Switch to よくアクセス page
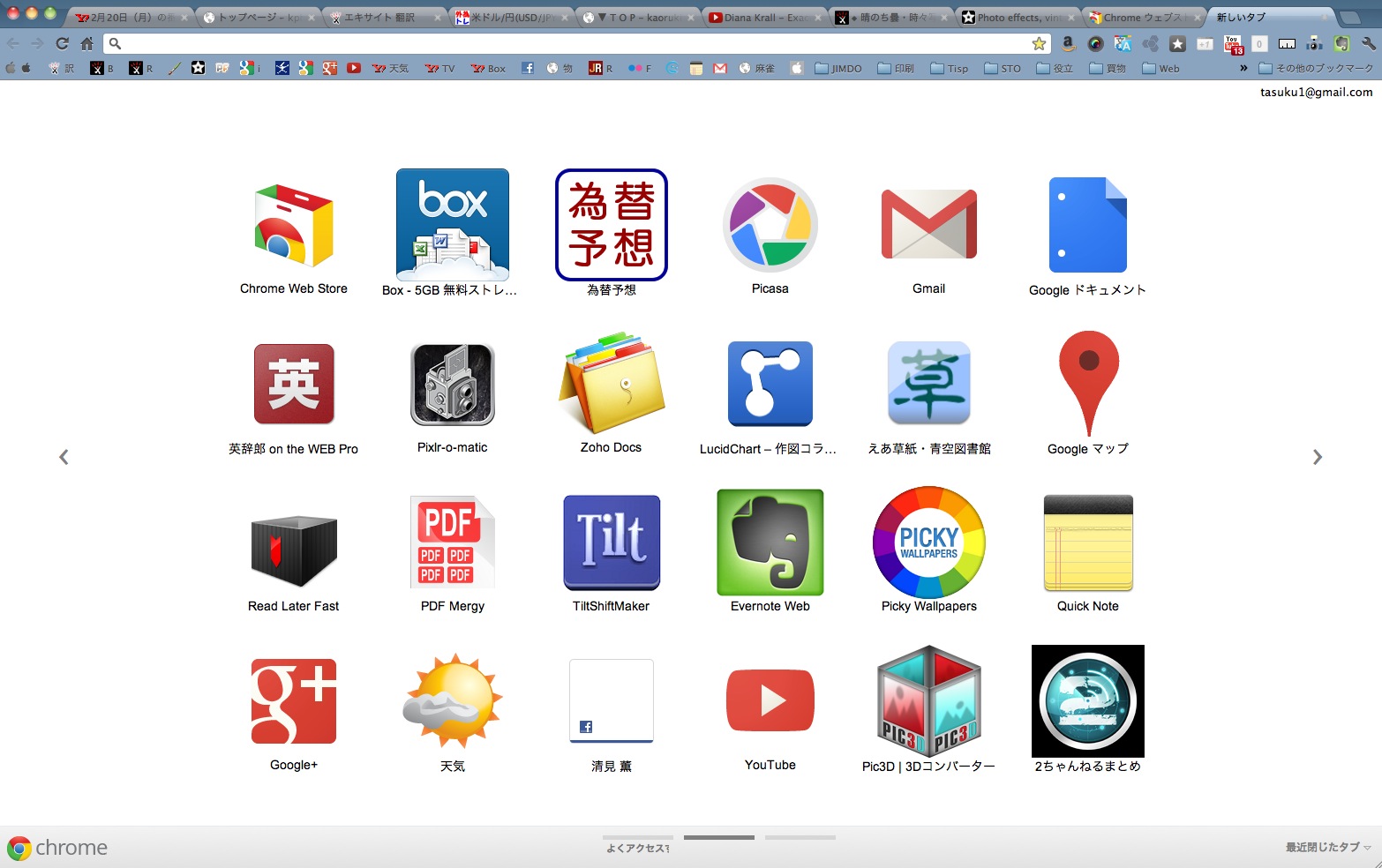The width and height of the screenshot is (1382, 868). point(638,843)
